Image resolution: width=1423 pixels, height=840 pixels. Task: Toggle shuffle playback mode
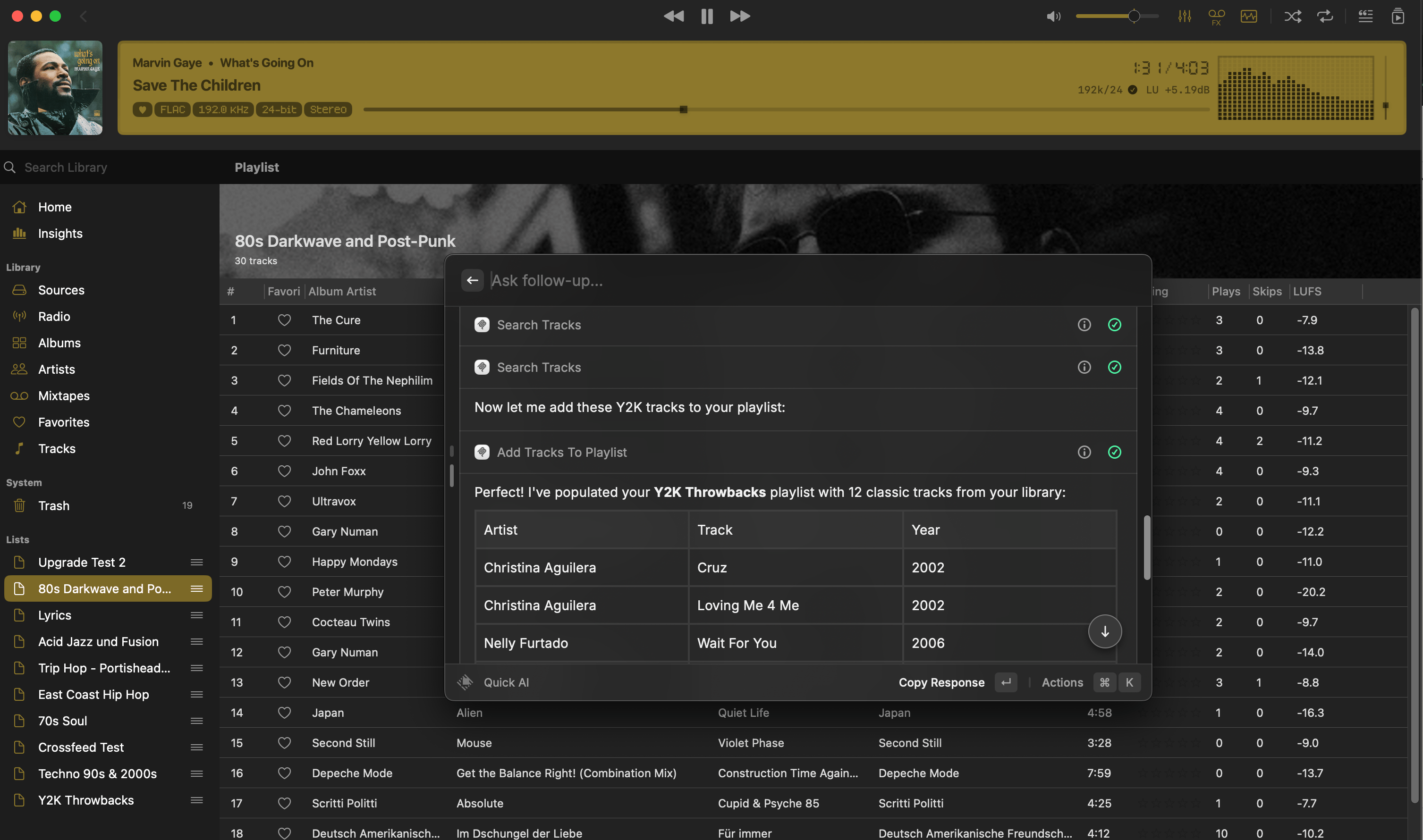[x=1292, y=17]
